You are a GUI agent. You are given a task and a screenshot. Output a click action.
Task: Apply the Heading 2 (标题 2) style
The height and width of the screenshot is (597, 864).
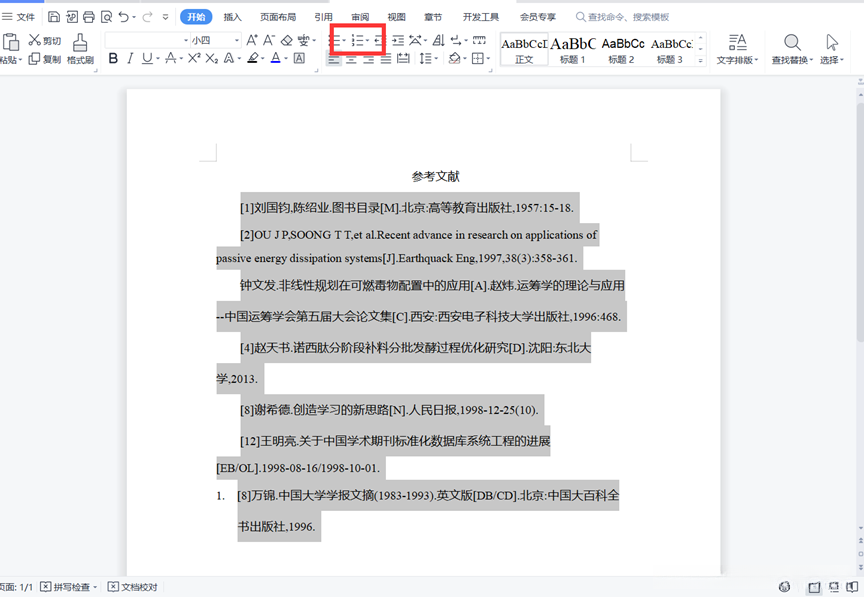[x=622, y=50]
